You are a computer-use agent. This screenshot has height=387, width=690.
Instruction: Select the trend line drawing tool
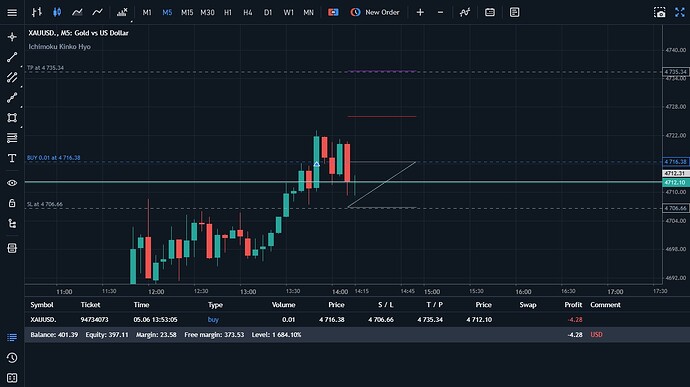click(12, 57)
